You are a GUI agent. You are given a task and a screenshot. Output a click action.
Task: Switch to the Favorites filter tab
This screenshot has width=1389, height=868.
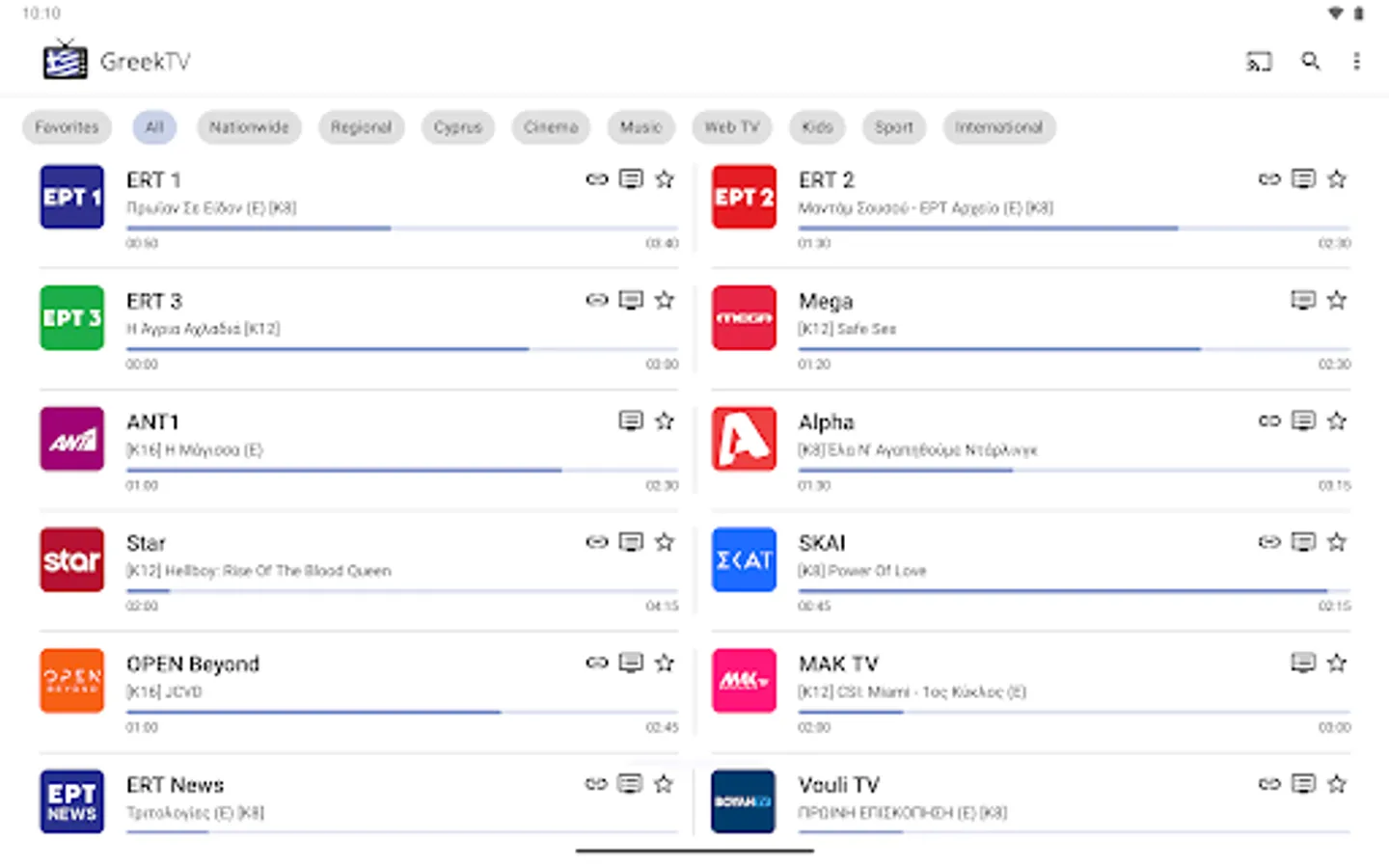[67, 126]
